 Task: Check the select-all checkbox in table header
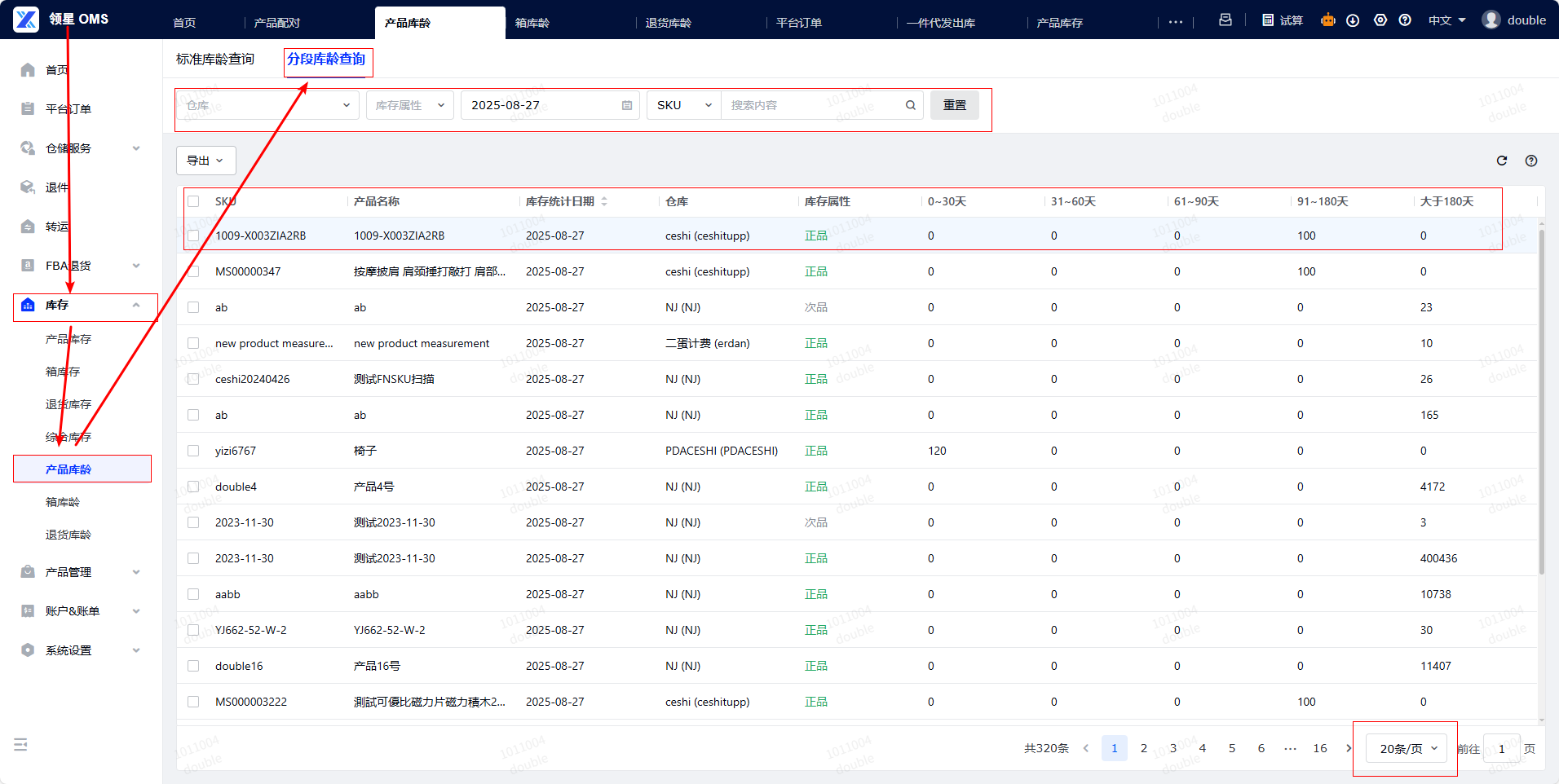point(193,201)
